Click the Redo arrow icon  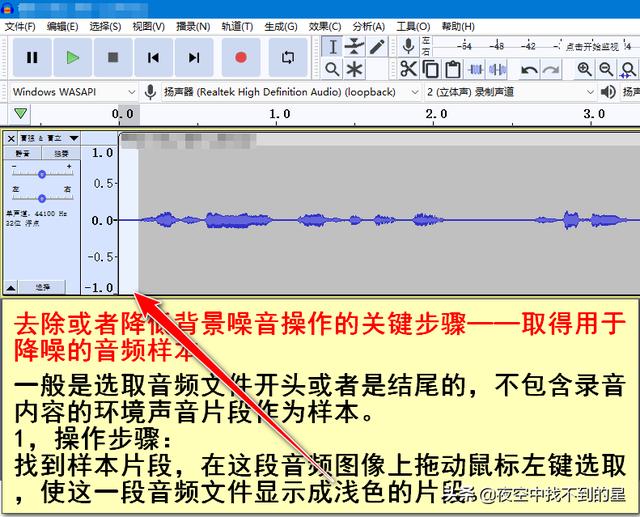pos(551,70)
